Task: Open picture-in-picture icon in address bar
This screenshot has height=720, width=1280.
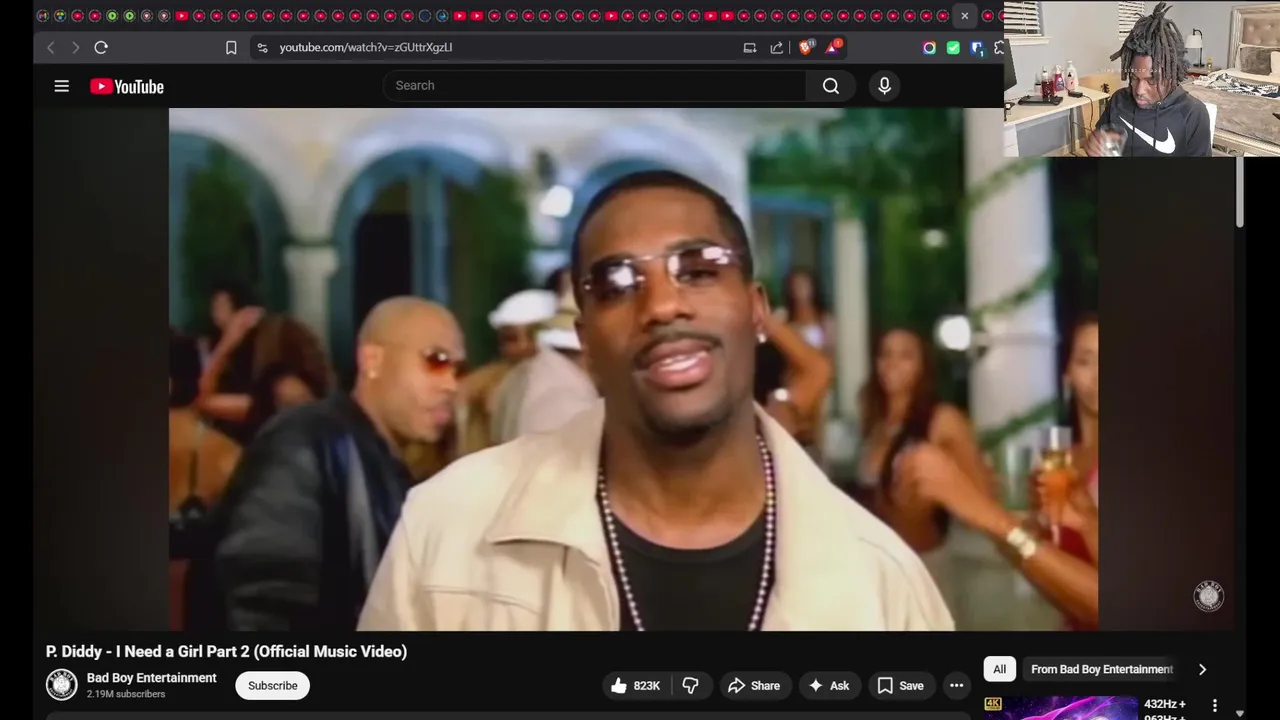Action: [x=750, y=47]
